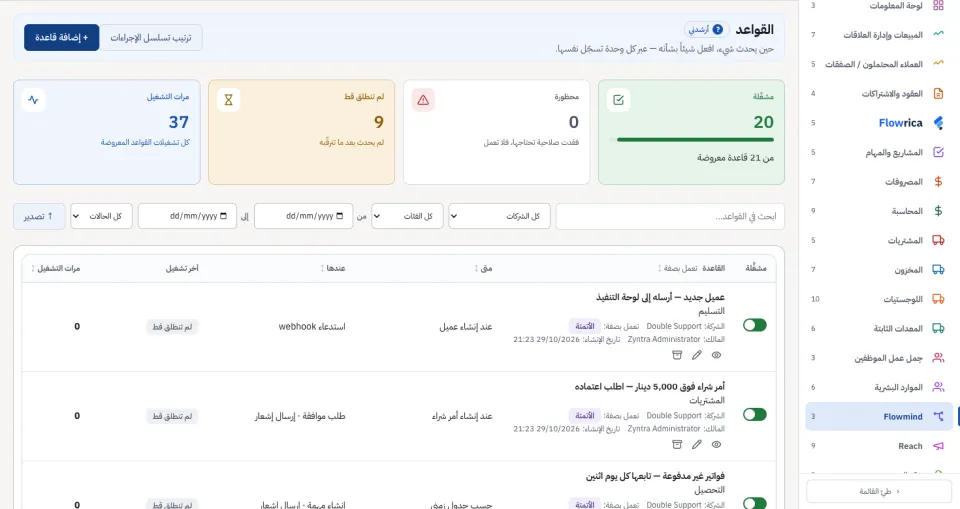This screenshot has width=960, height=509.
Task: Click the تصدير export button
Action: pyautogui.click(x=39, y=216)
